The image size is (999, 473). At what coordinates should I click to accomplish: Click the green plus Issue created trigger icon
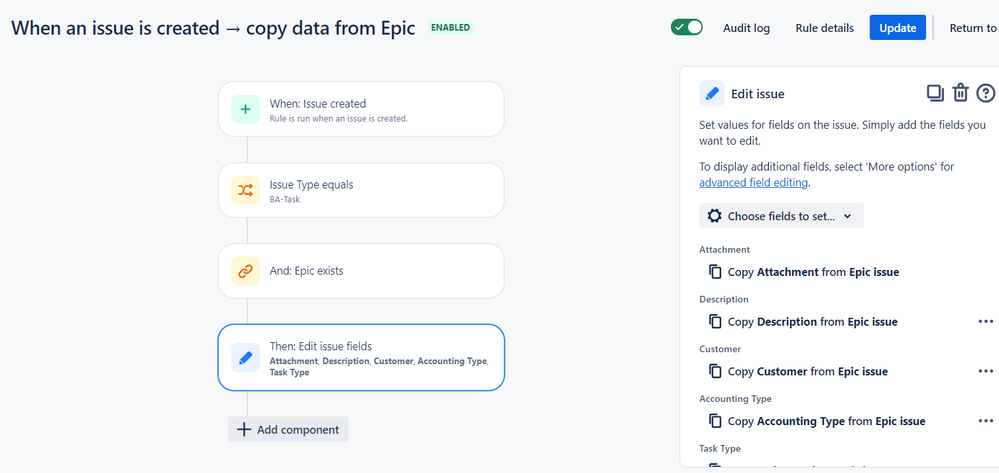pyautogui.click(x=245, y=109)
